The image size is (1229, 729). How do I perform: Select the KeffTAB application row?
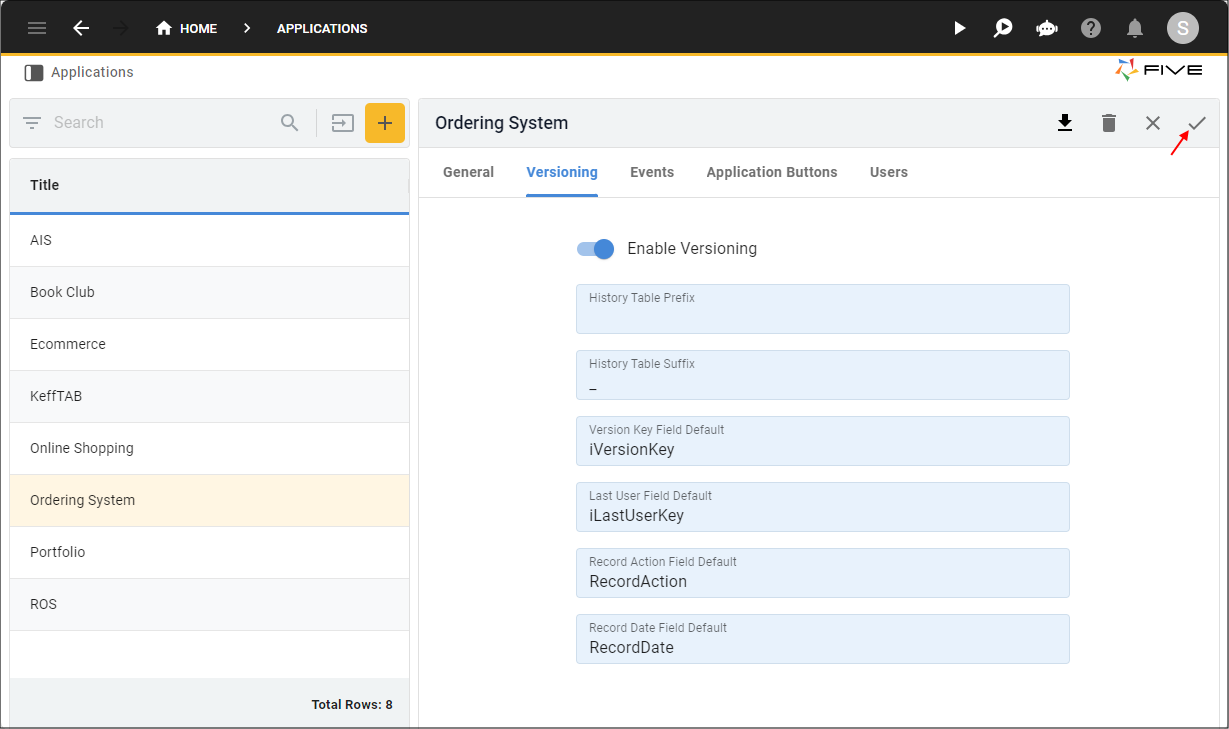pyautogui.click(x=209, y=396)
